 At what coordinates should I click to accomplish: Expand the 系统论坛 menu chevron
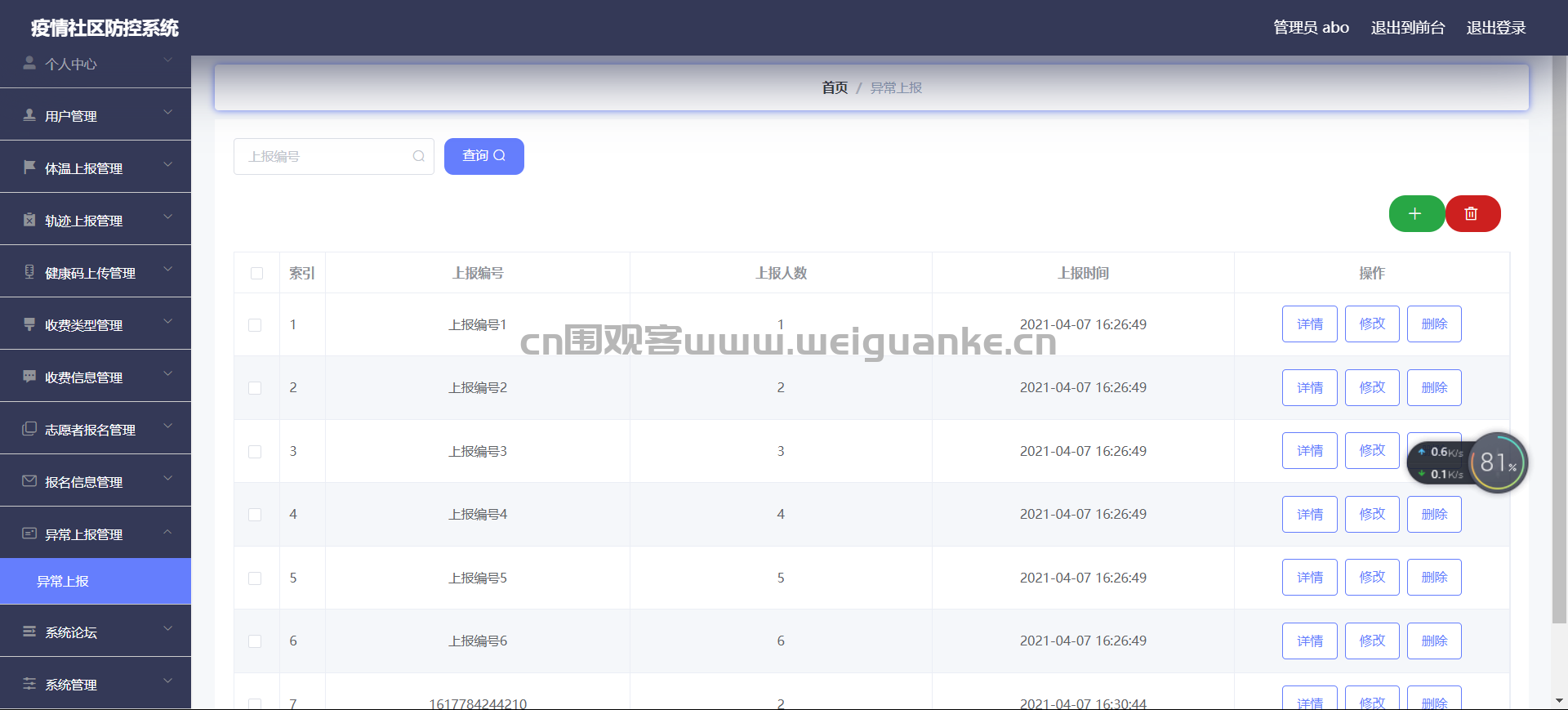[x=167, y=629]
